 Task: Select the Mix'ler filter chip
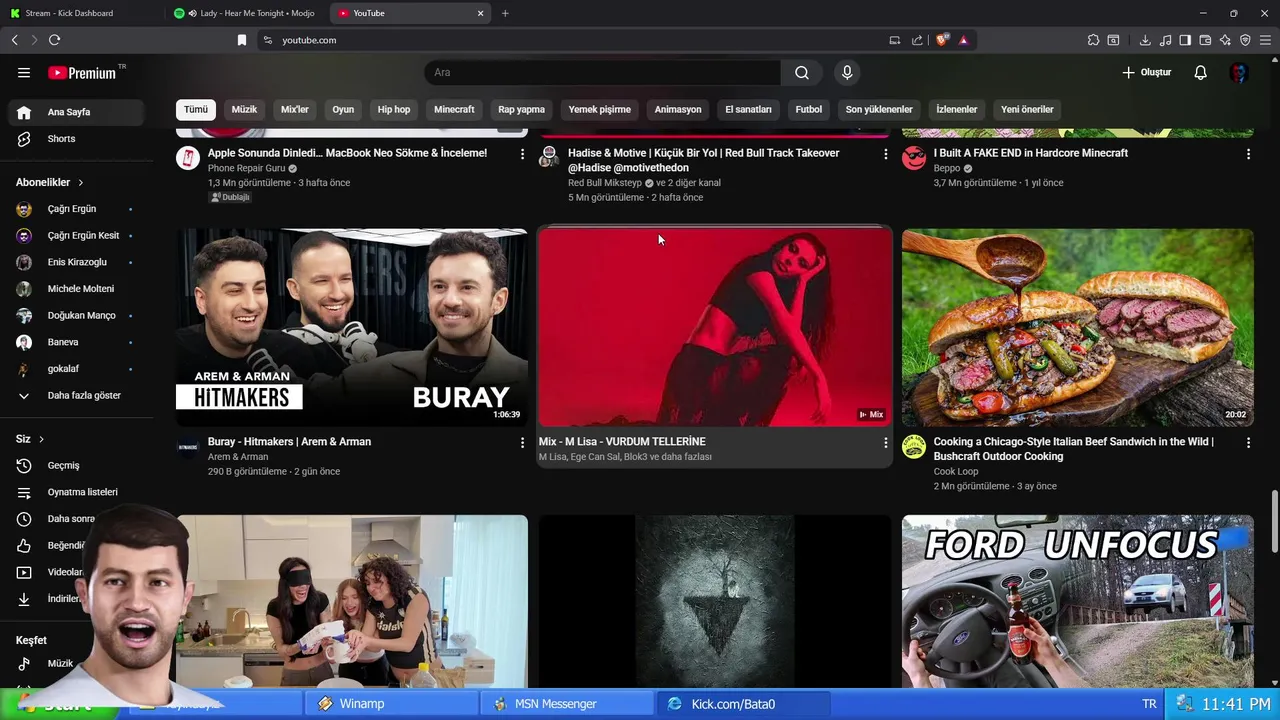[295, 110]
